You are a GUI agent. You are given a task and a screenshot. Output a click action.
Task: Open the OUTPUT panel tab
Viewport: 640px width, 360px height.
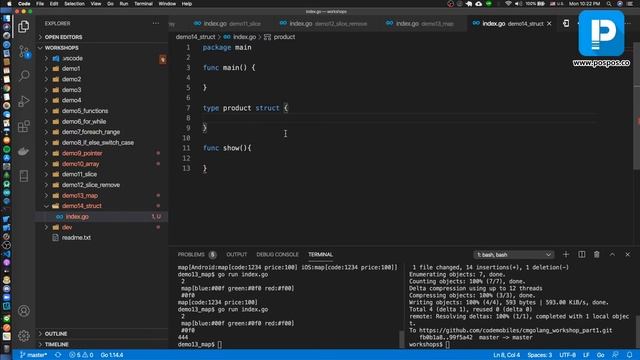pos(237,255)
